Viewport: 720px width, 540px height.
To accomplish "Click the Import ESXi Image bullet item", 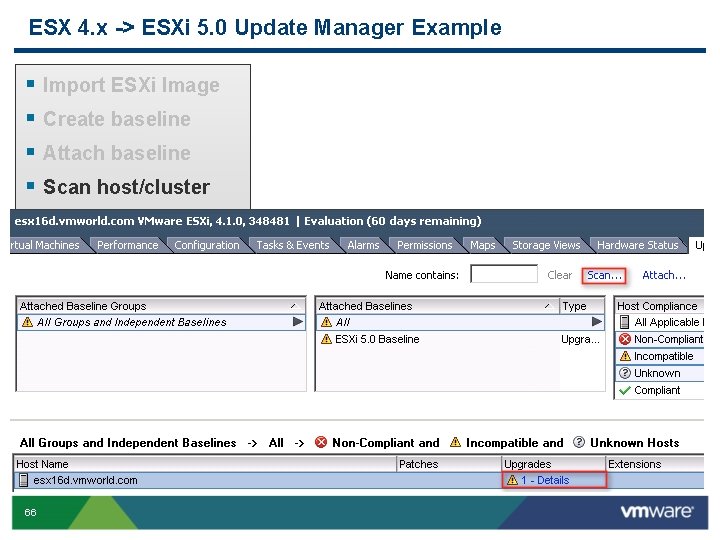I will [x=131, y=85].
